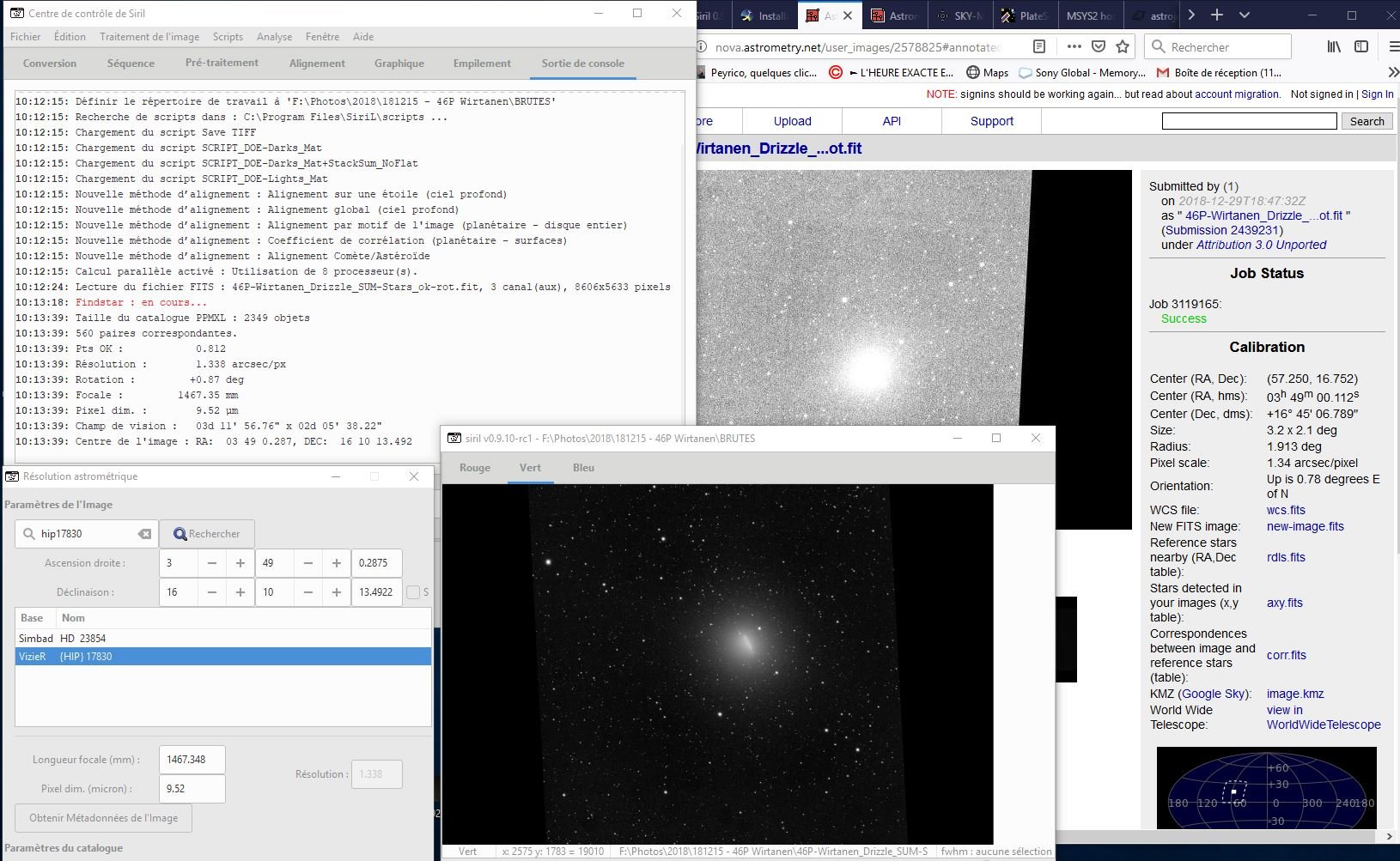
Task: Select the Sortie de console tab
Action: pos(583,64)
